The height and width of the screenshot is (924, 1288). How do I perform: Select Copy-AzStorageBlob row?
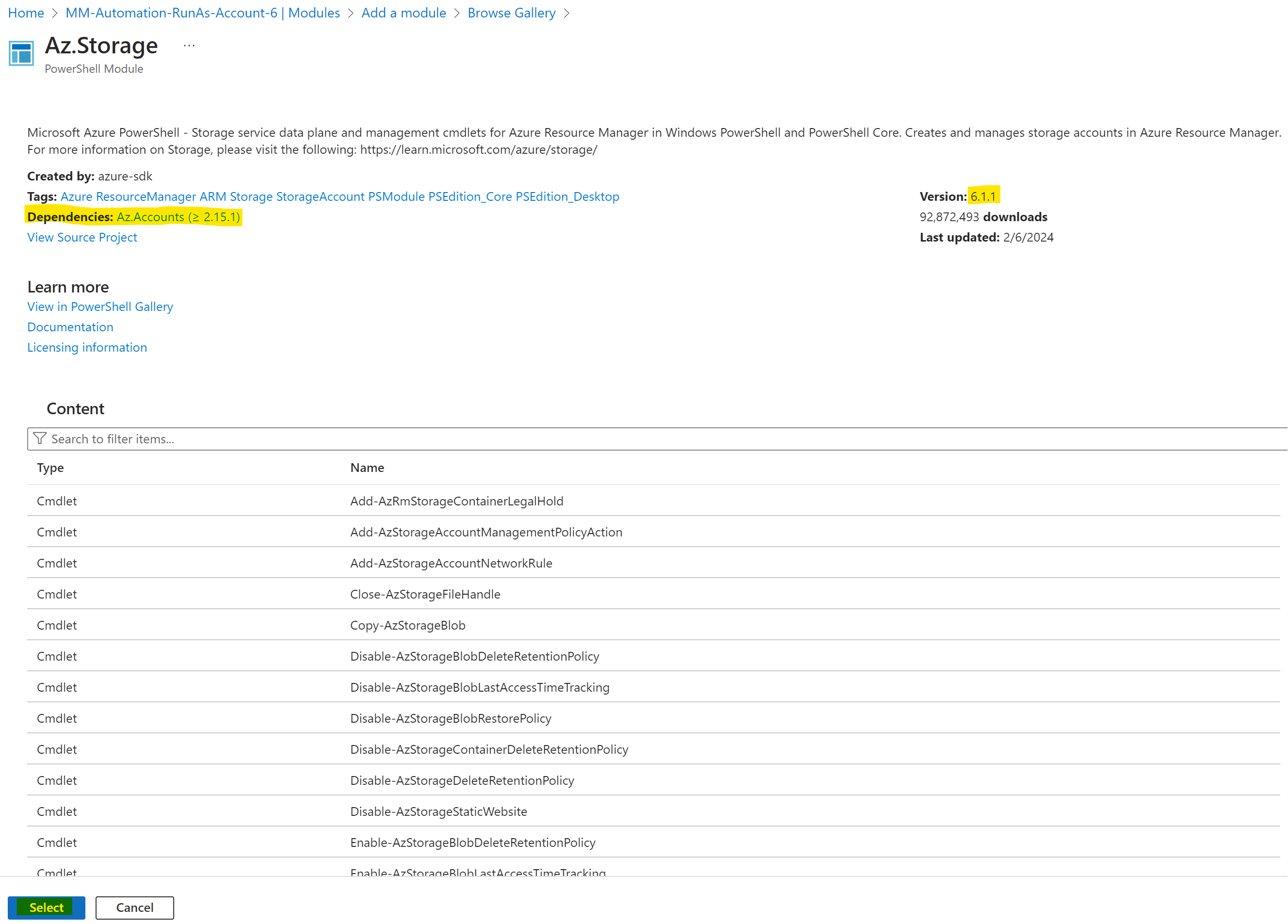click(653, 625)
